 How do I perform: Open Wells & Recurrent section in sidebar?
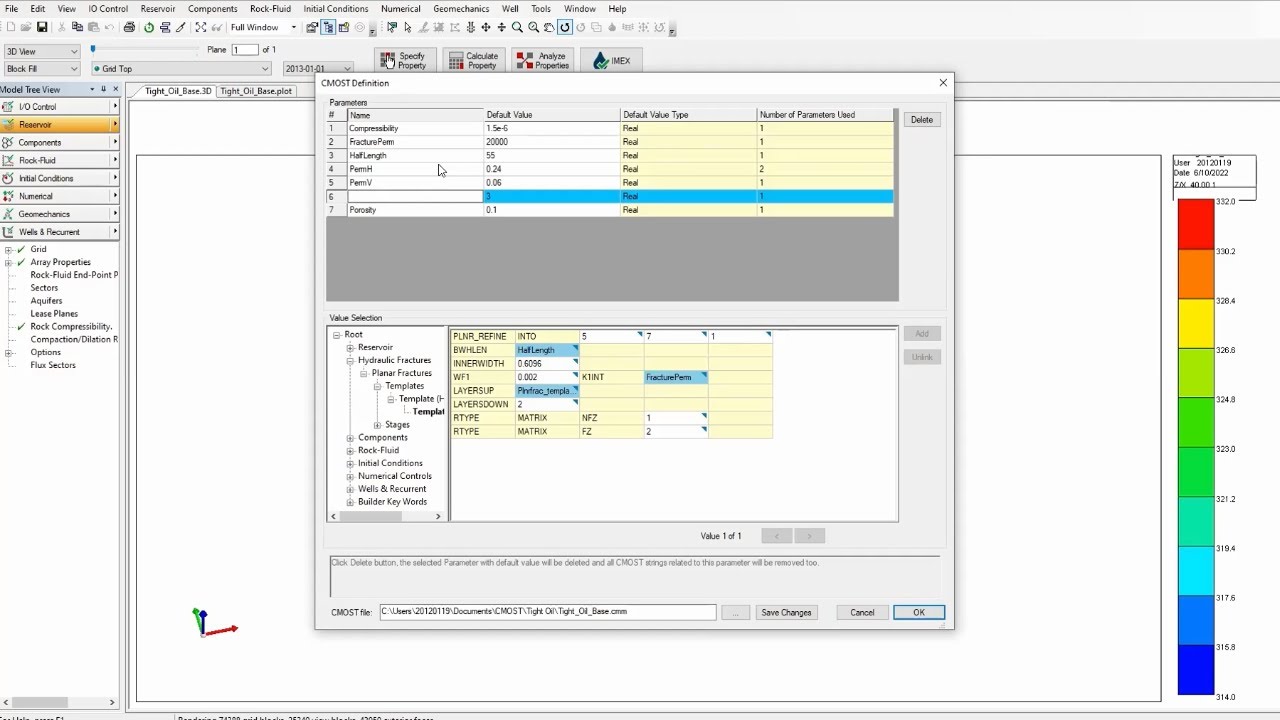click(x=59, y=232)
